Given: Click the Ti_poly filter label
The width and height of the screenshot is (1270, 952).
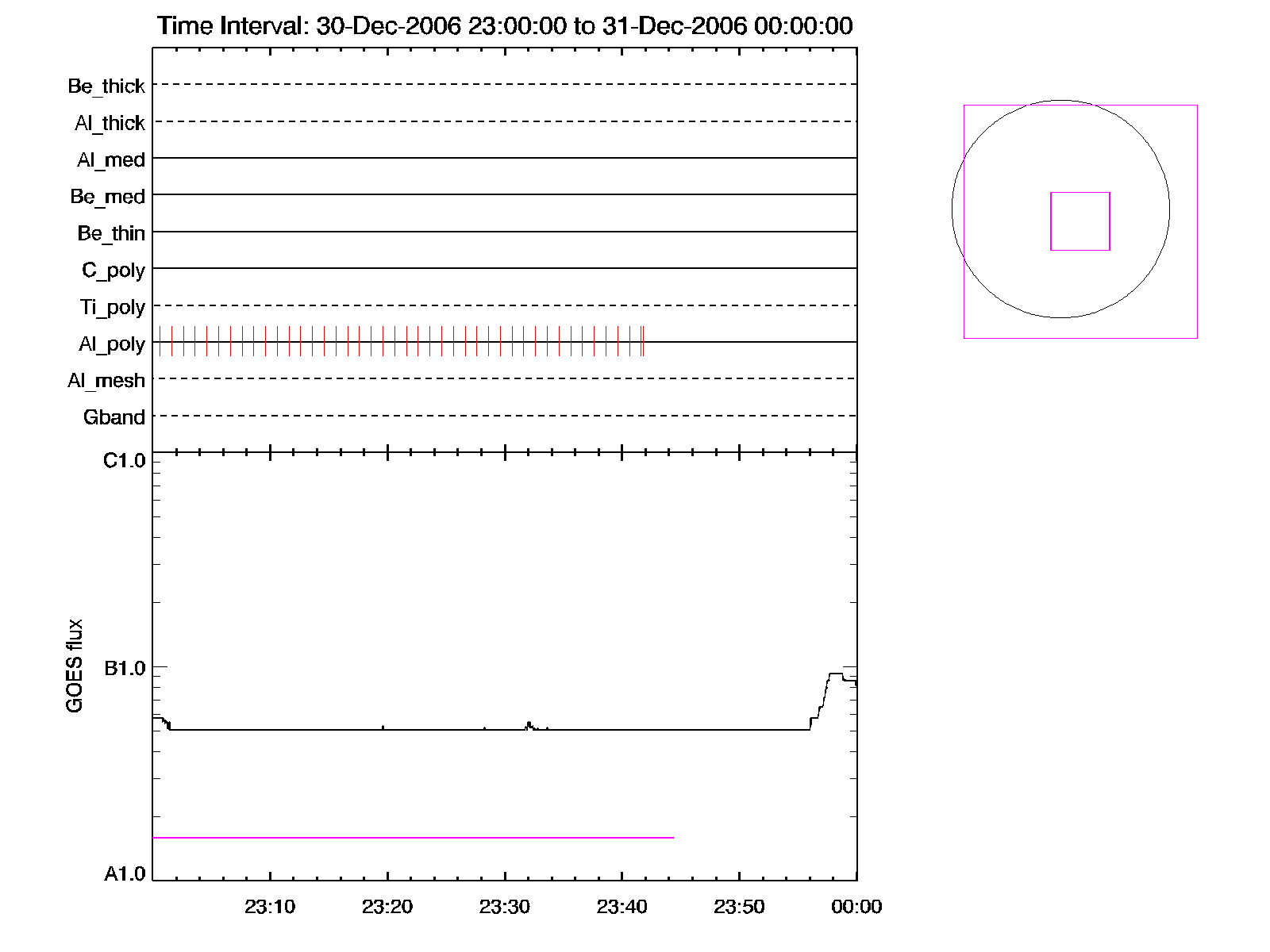Looking at the screenshot, I should point(112,307).
